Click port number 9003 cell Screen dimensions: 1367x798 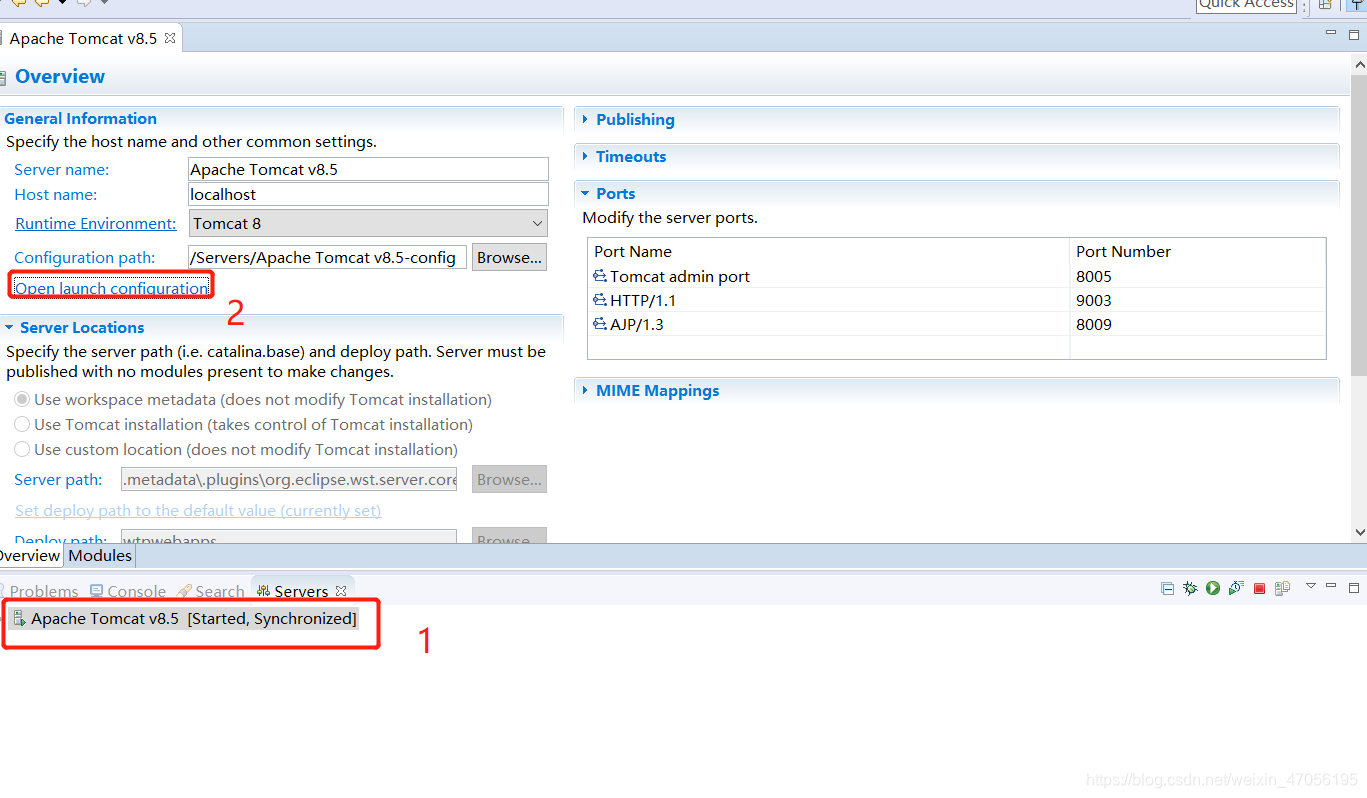(x=1198, y=300)
